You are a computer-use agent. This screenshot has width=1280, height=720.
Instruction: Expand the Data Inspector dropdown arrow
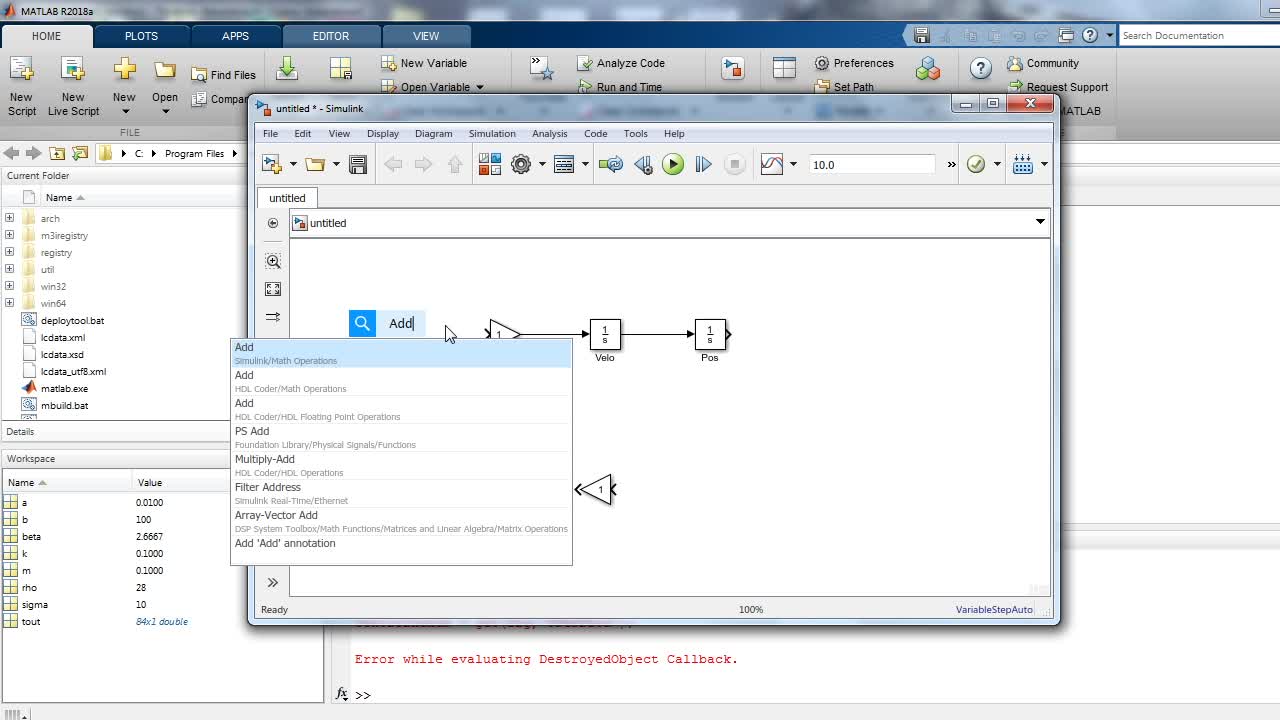pyautogui.click(x=793, y=165)
